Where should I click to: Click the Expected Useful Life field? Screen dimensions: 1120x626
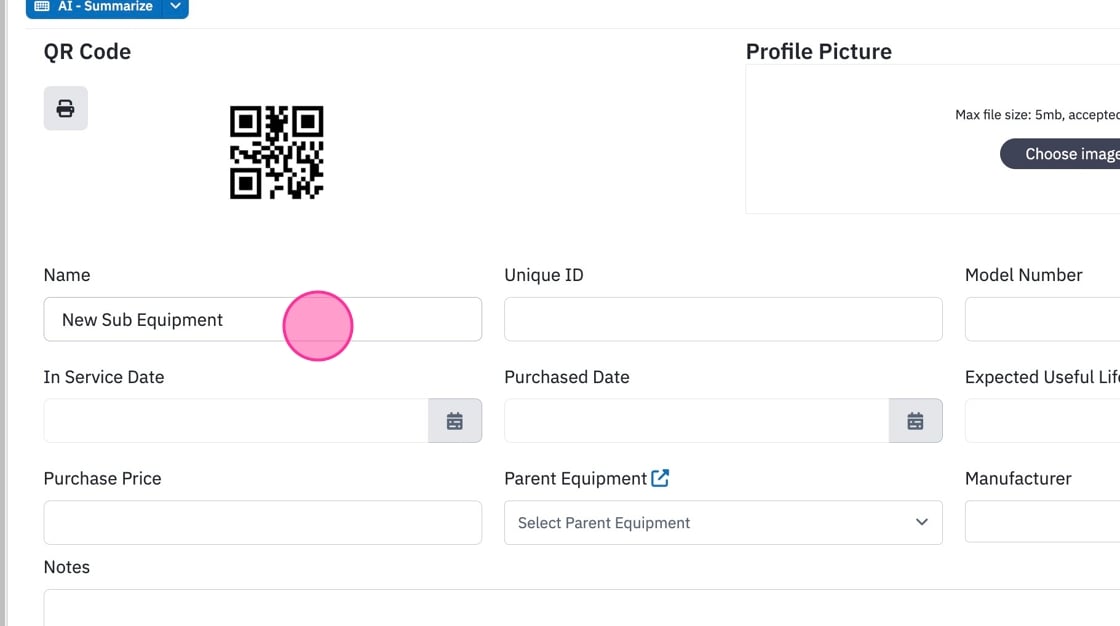click(1043, 421)
